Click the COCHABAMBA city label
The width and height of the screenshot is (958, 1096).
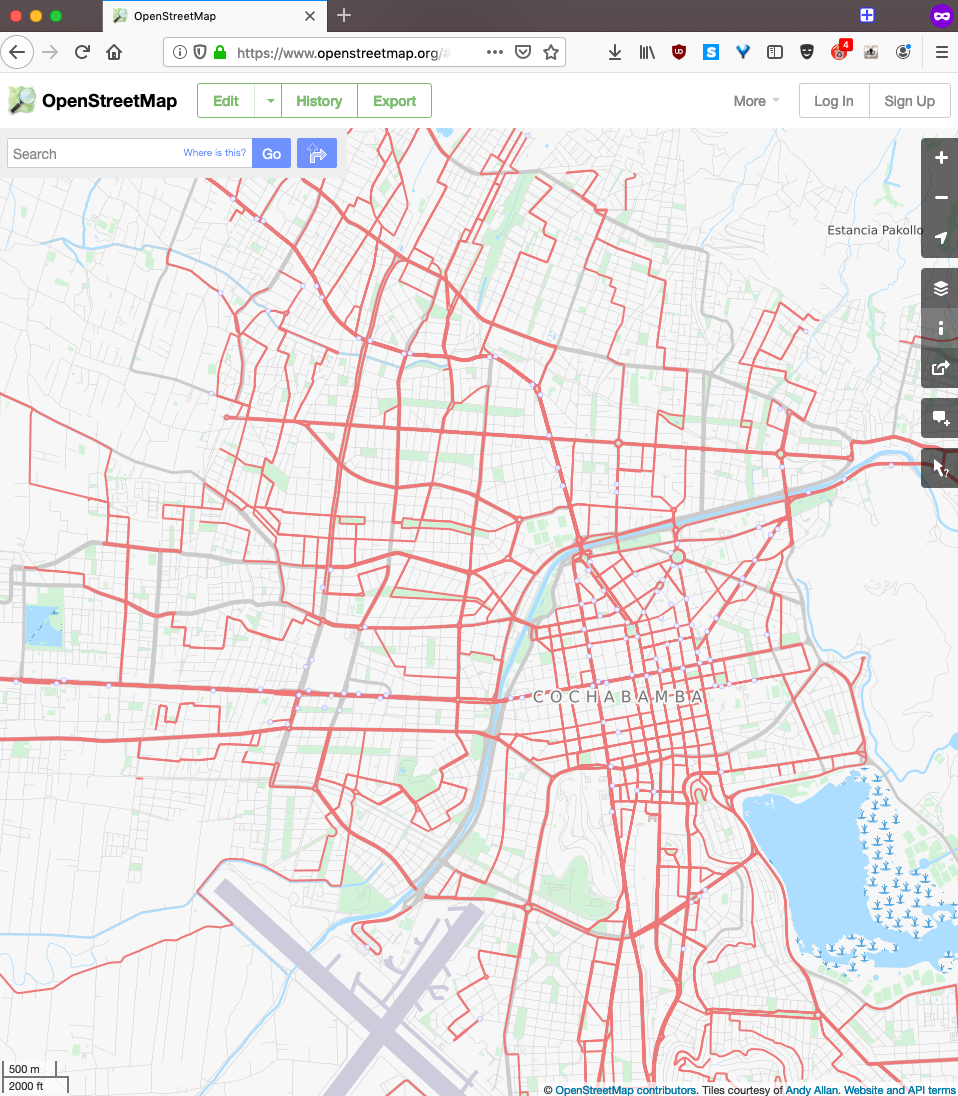618,696
